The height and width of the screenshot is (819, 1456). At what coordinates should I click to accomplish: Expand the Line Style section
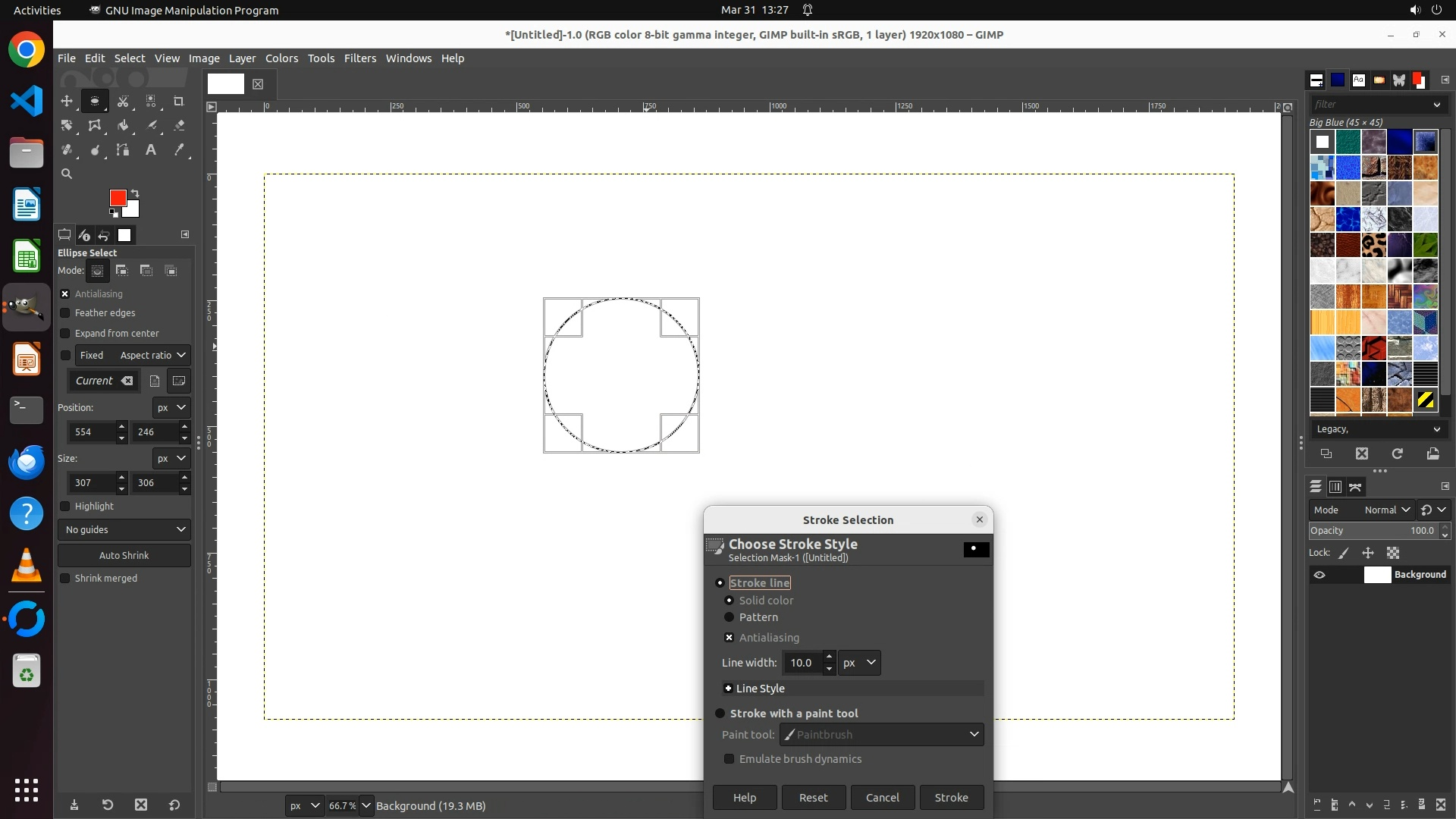click(728, 689)
